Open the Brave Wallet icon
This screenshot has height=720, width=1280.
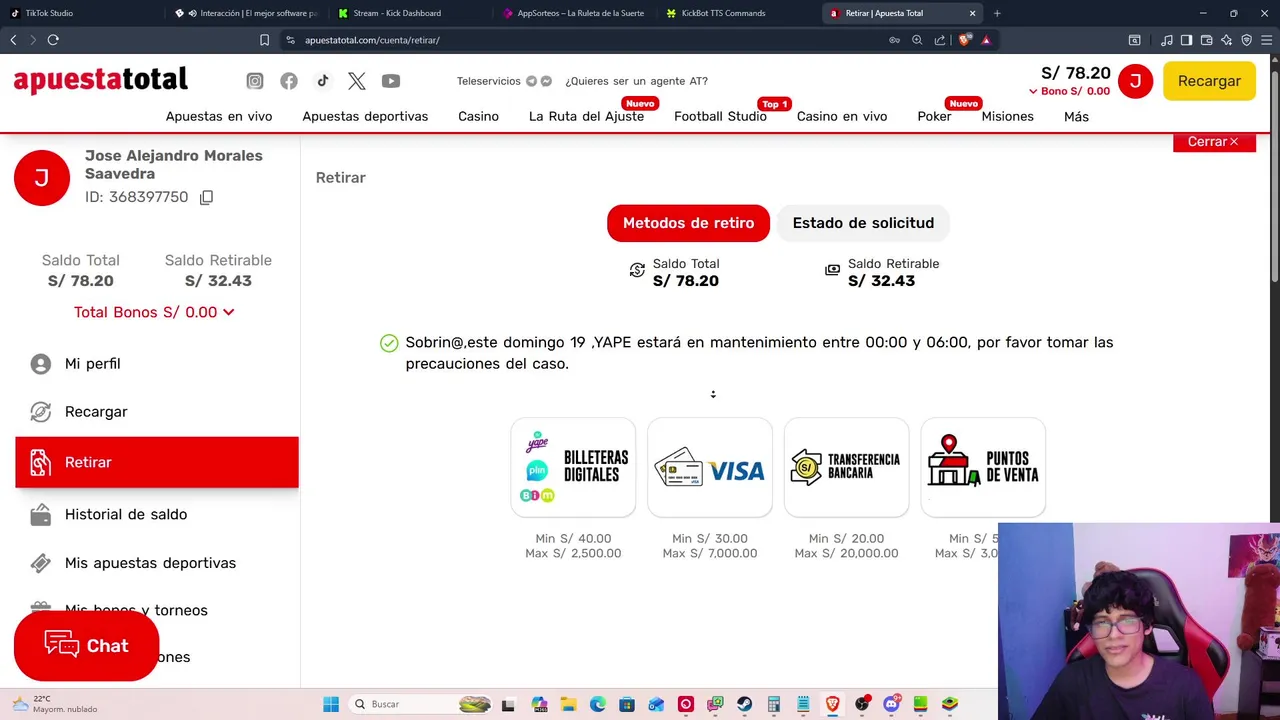1207,40
